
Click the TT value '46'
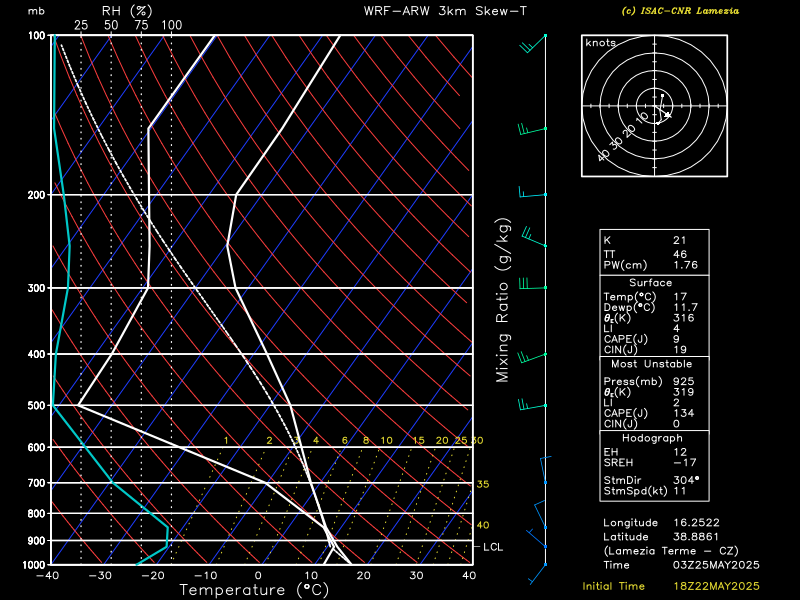[680, 254]
